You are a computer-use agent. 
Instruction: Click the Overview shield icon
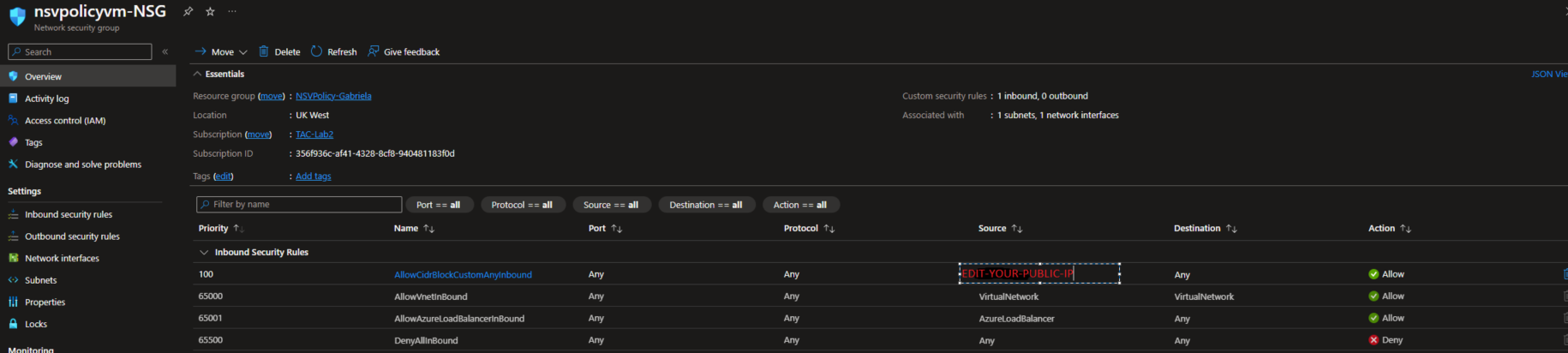click(13, 76)
